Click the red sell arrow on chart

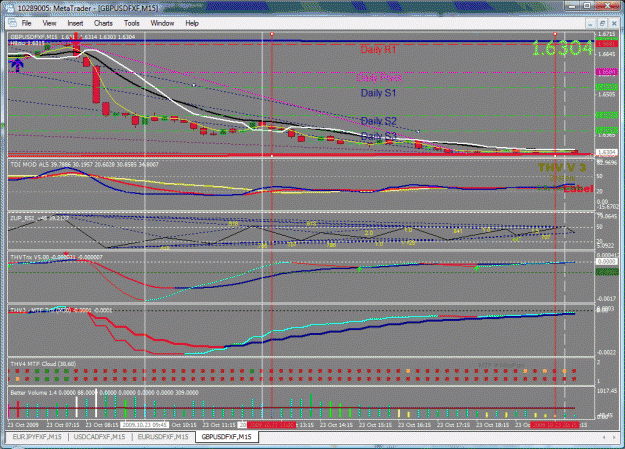pos(76,40)
